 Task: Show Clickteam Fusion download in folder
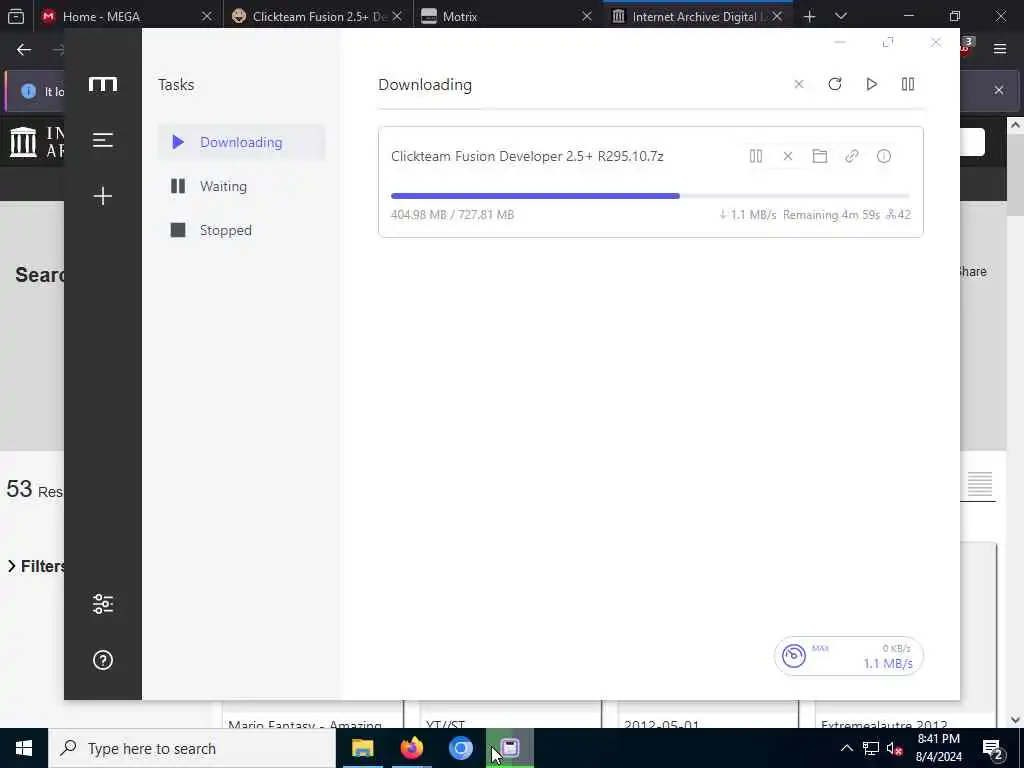point(820,156)
